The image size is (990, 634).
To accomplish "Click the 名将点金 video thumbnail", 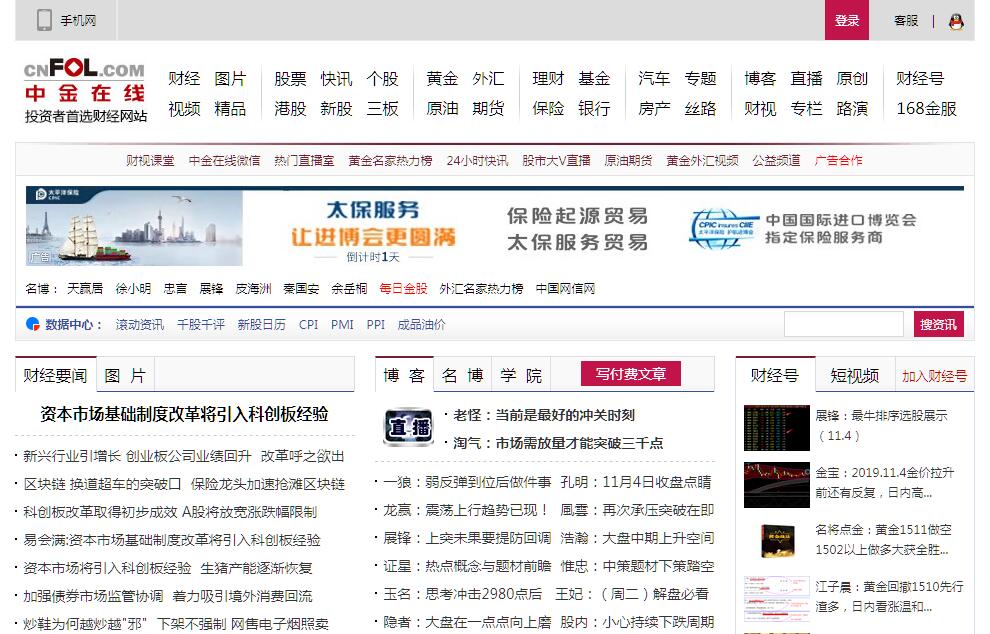I will [x=776, y=541].
